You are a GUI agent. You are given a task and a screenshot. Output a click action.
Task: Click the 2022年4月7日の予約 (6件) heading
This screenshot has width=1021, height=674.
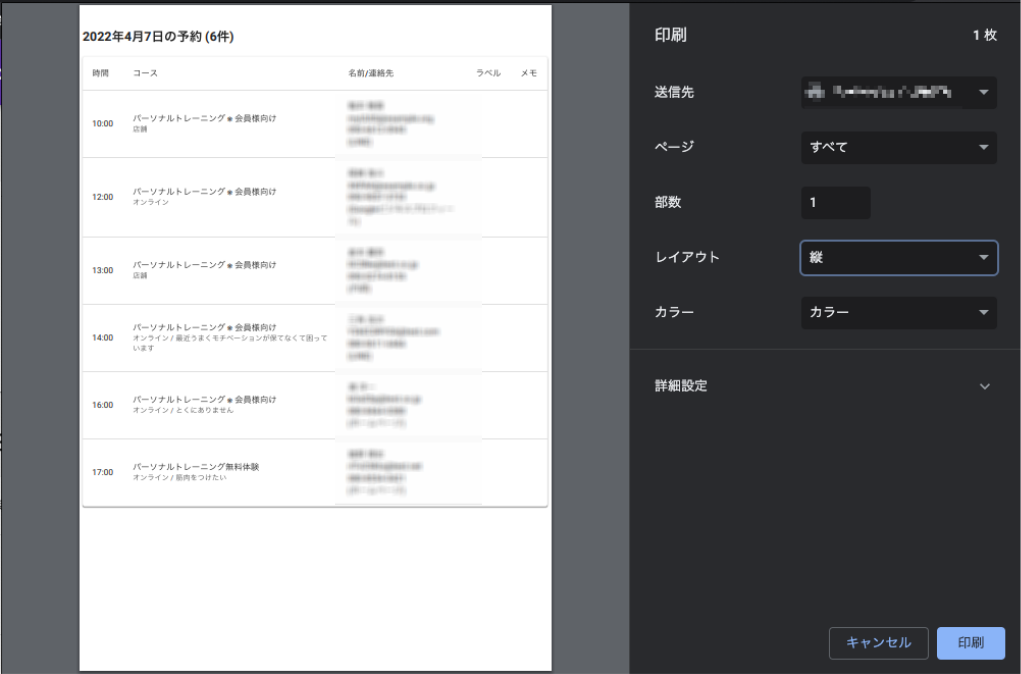pos(158,37)
